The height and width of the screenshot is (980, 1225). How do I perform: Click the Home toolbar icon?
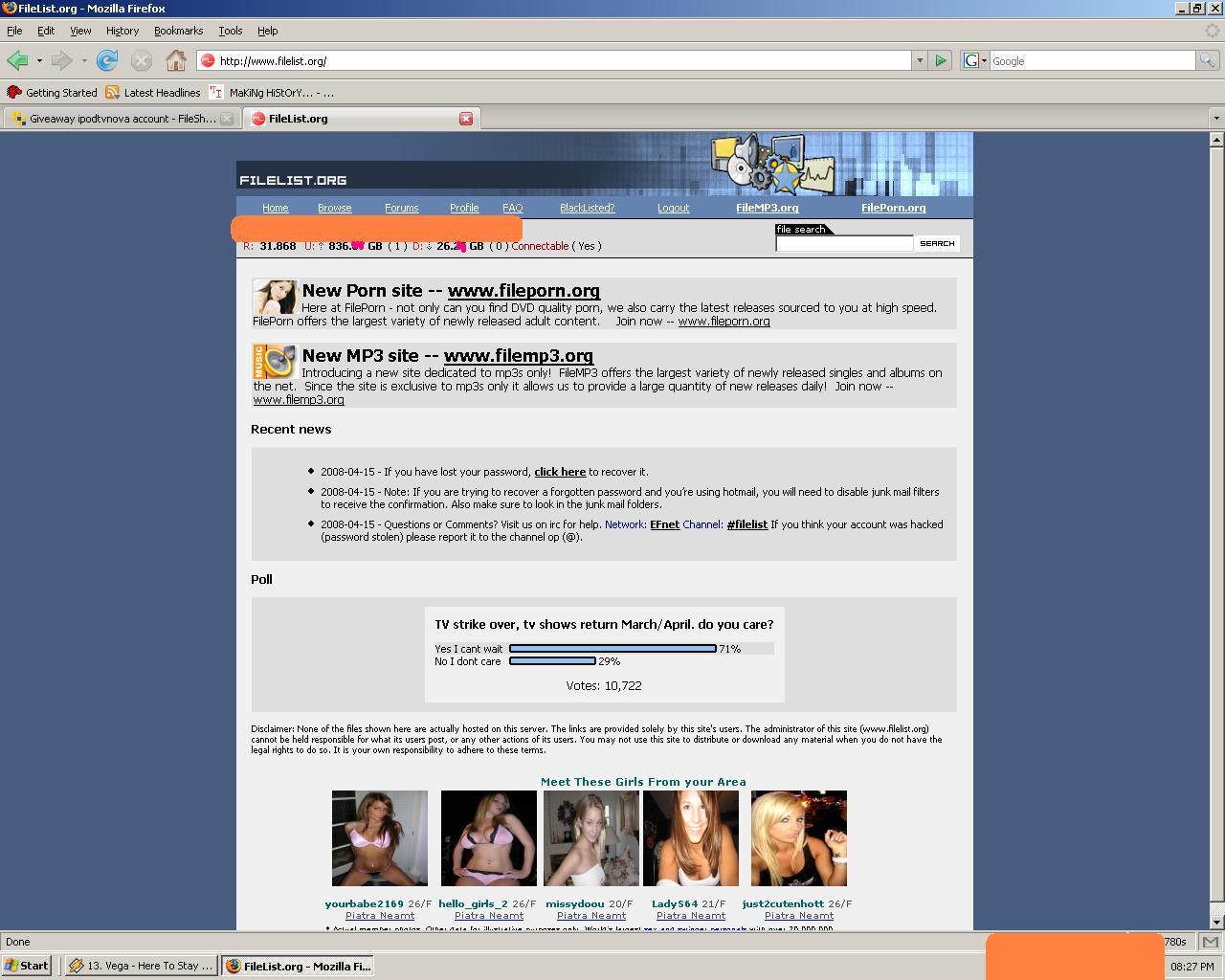(175, 61)
